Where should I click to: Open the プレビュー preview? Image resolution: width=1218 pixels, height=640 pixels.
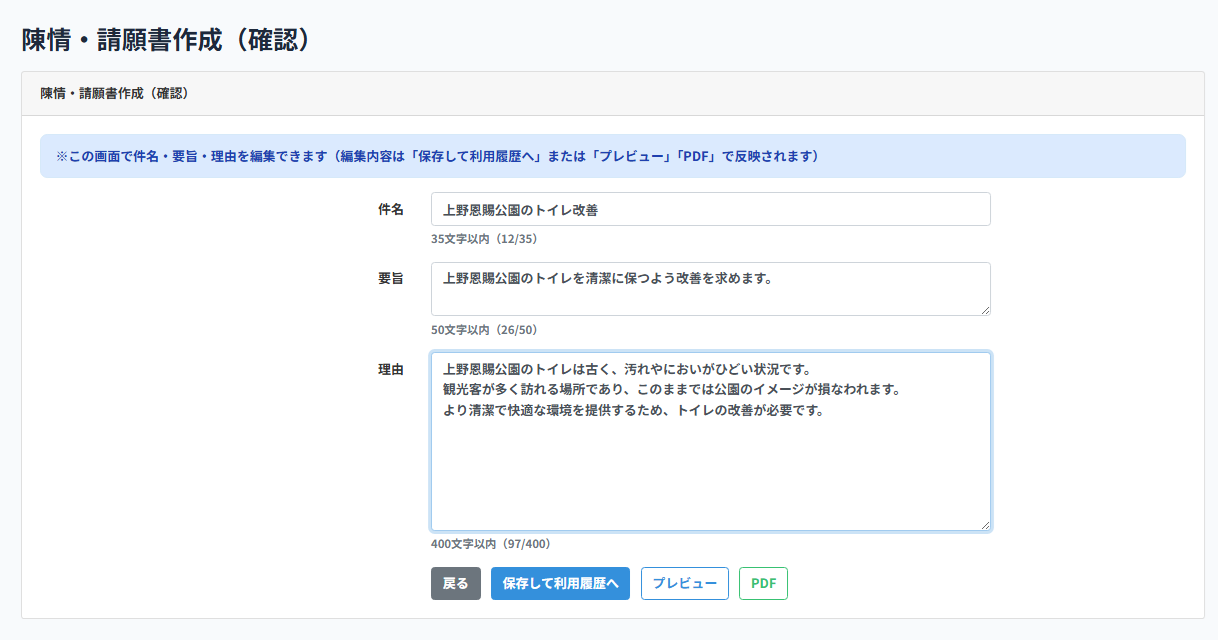684,584
